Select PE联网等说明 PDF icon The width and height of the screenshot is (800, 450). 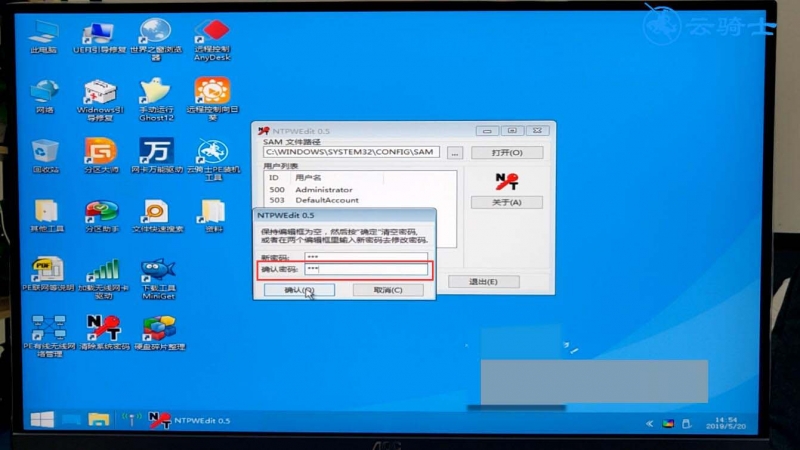pyautogui.click(x=48, y=274)
